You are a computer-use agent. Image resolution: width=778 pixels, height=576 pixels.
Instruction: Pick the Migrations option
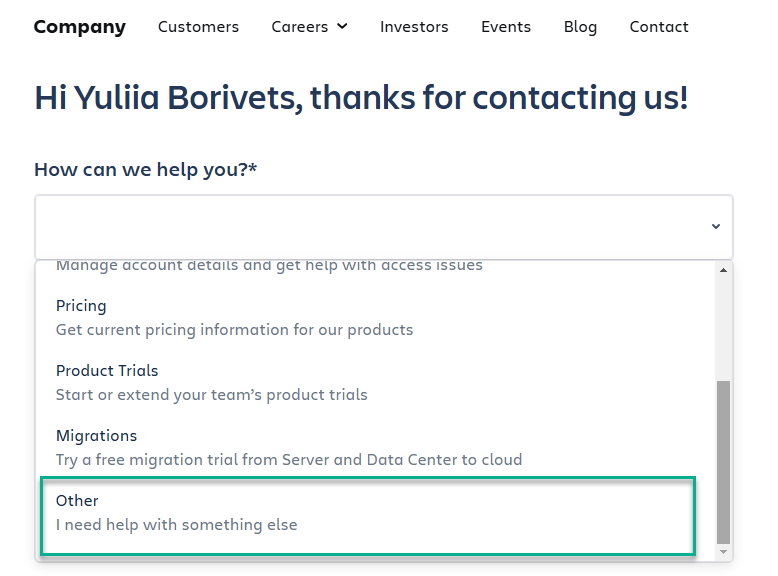tap(288, 447)
